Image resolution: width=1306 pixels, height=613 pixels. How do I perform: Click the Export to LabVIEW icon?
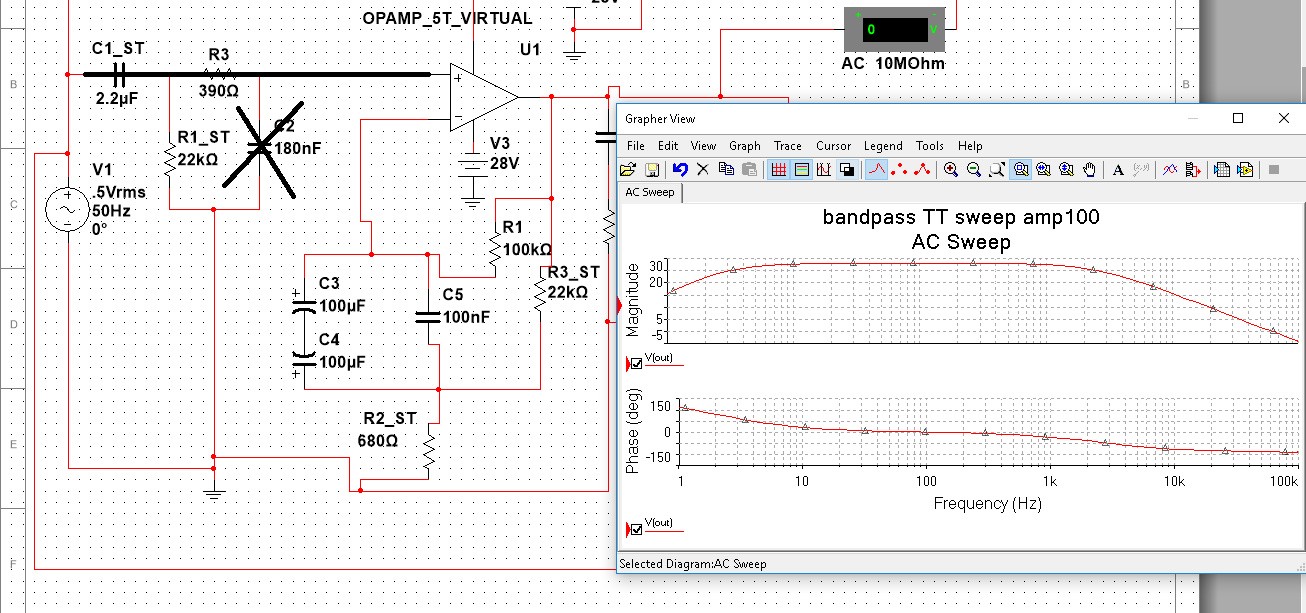tap(1245, 170)
